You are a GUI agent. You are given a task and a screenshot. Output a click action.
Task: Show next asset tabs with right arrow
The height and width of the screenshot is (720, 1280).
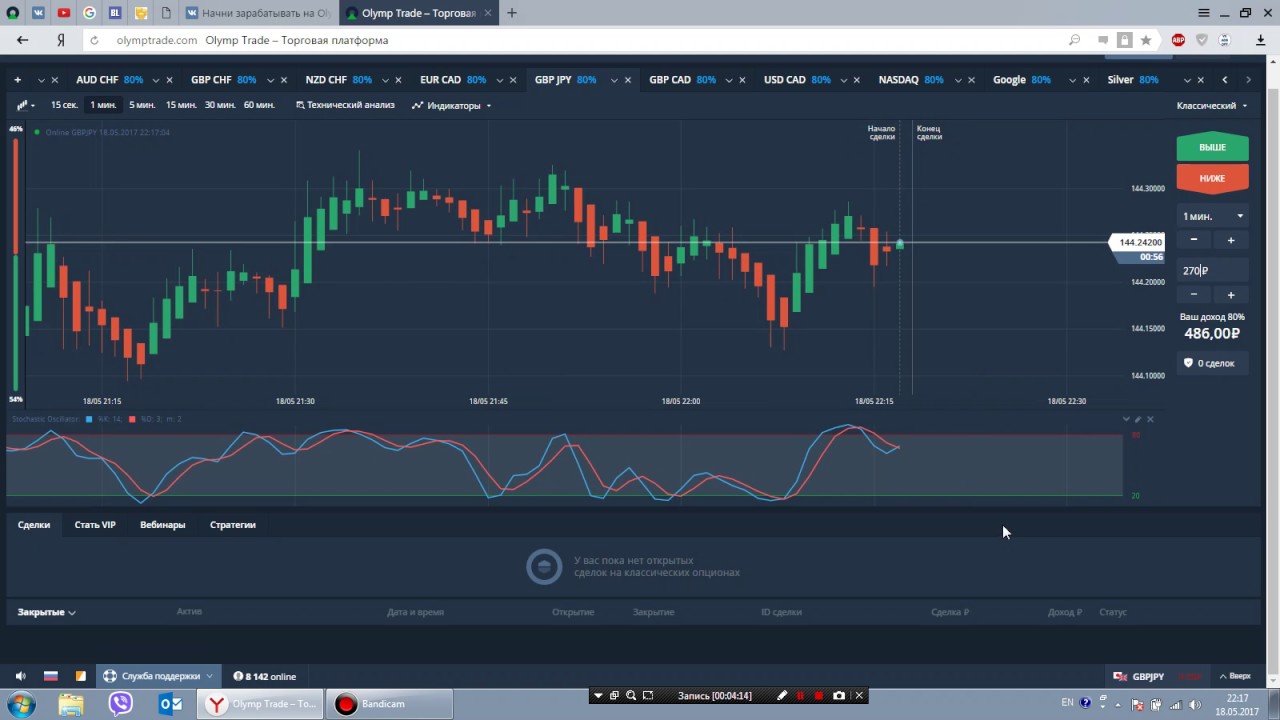tap(1248, 80)
